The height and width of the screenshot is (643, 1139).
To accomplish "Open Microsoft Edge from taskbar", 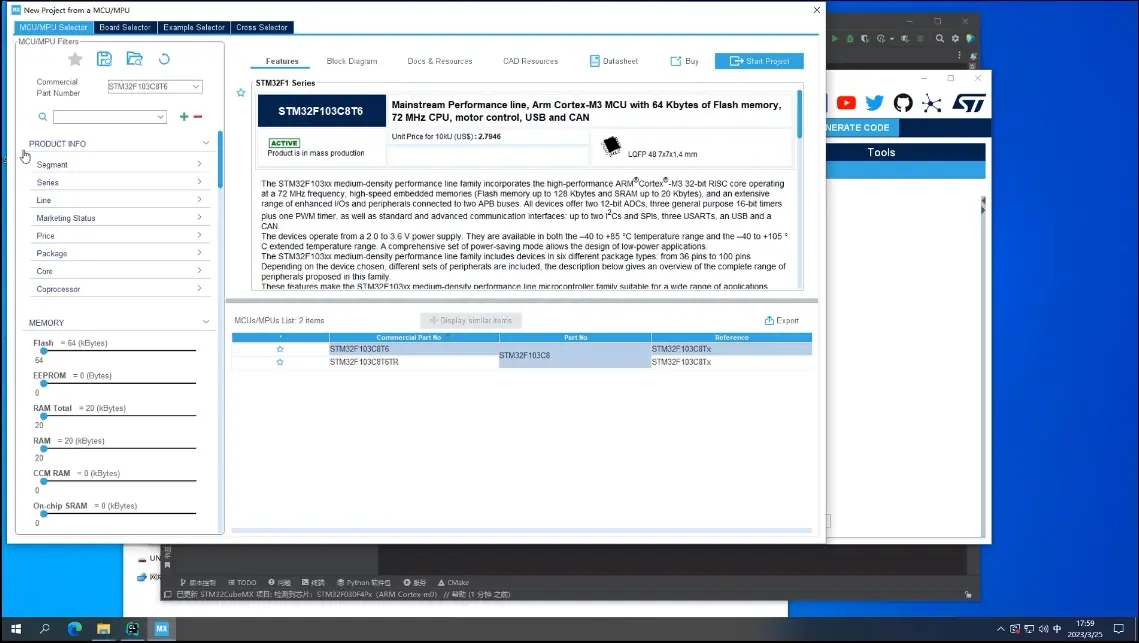I will pos(74,628).
